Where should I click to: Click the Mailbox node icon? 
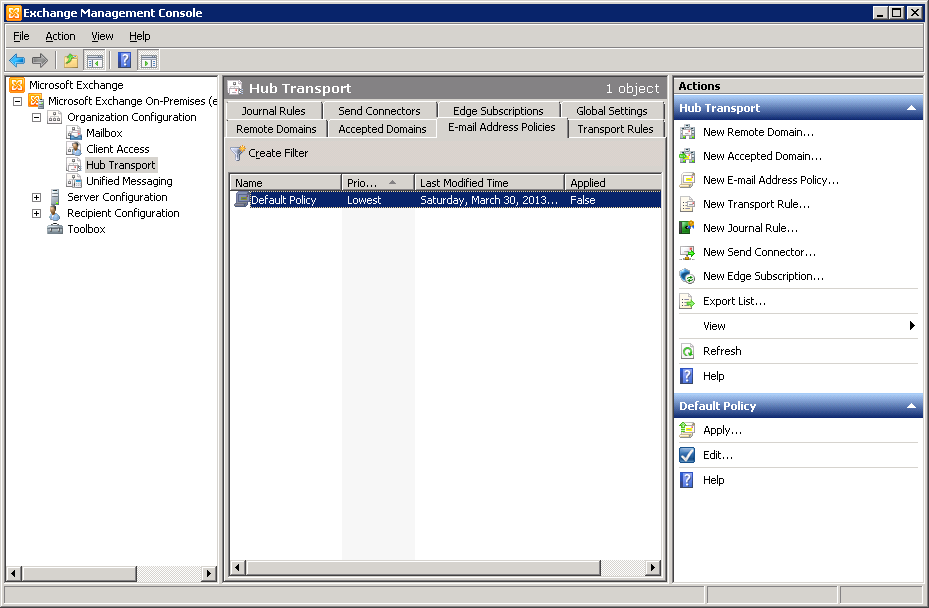pyautogui.click(x=74, y=133)
